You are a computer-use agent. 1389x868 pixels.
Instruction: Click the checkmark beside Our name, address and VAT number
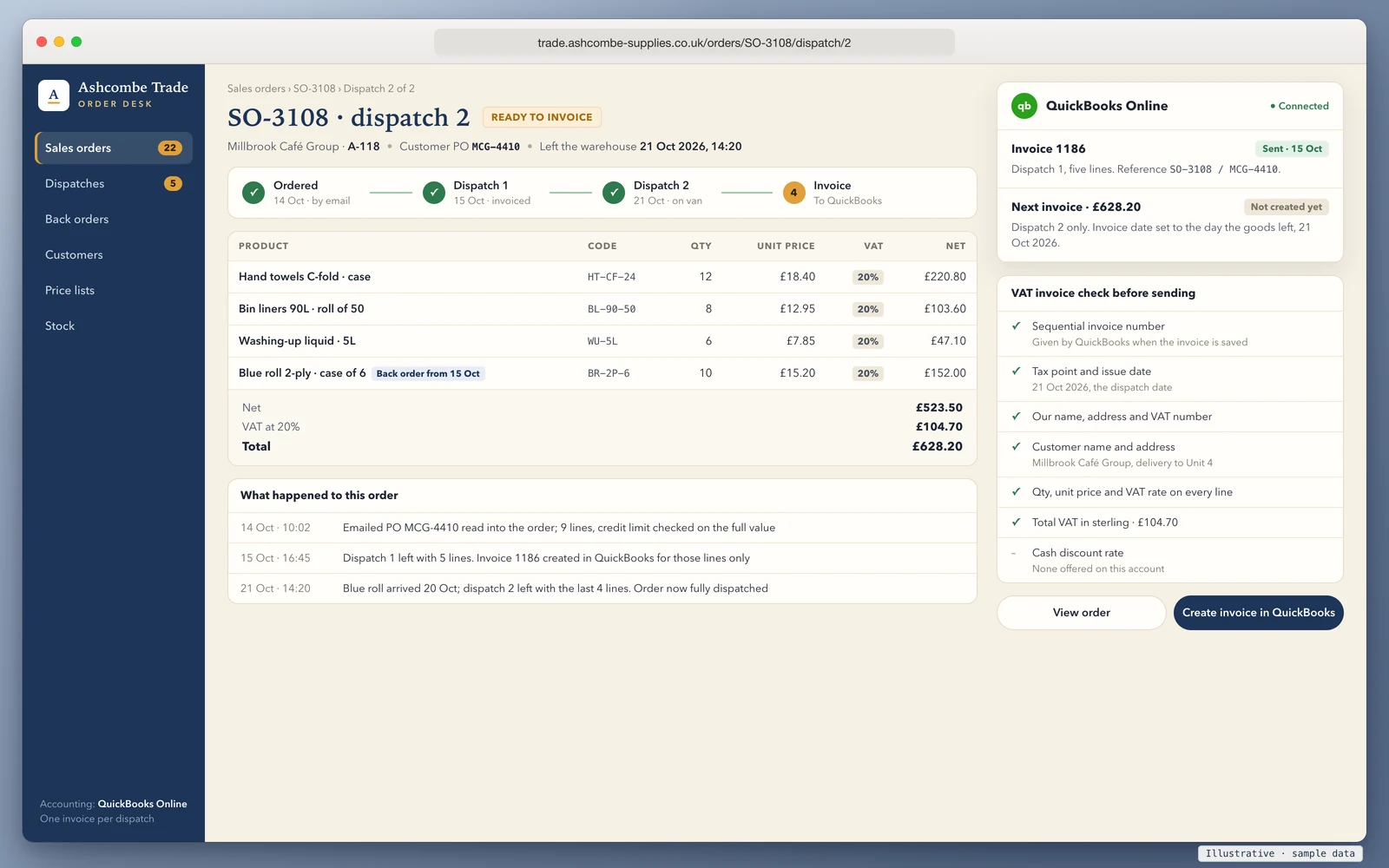[x=1016, y=417]
